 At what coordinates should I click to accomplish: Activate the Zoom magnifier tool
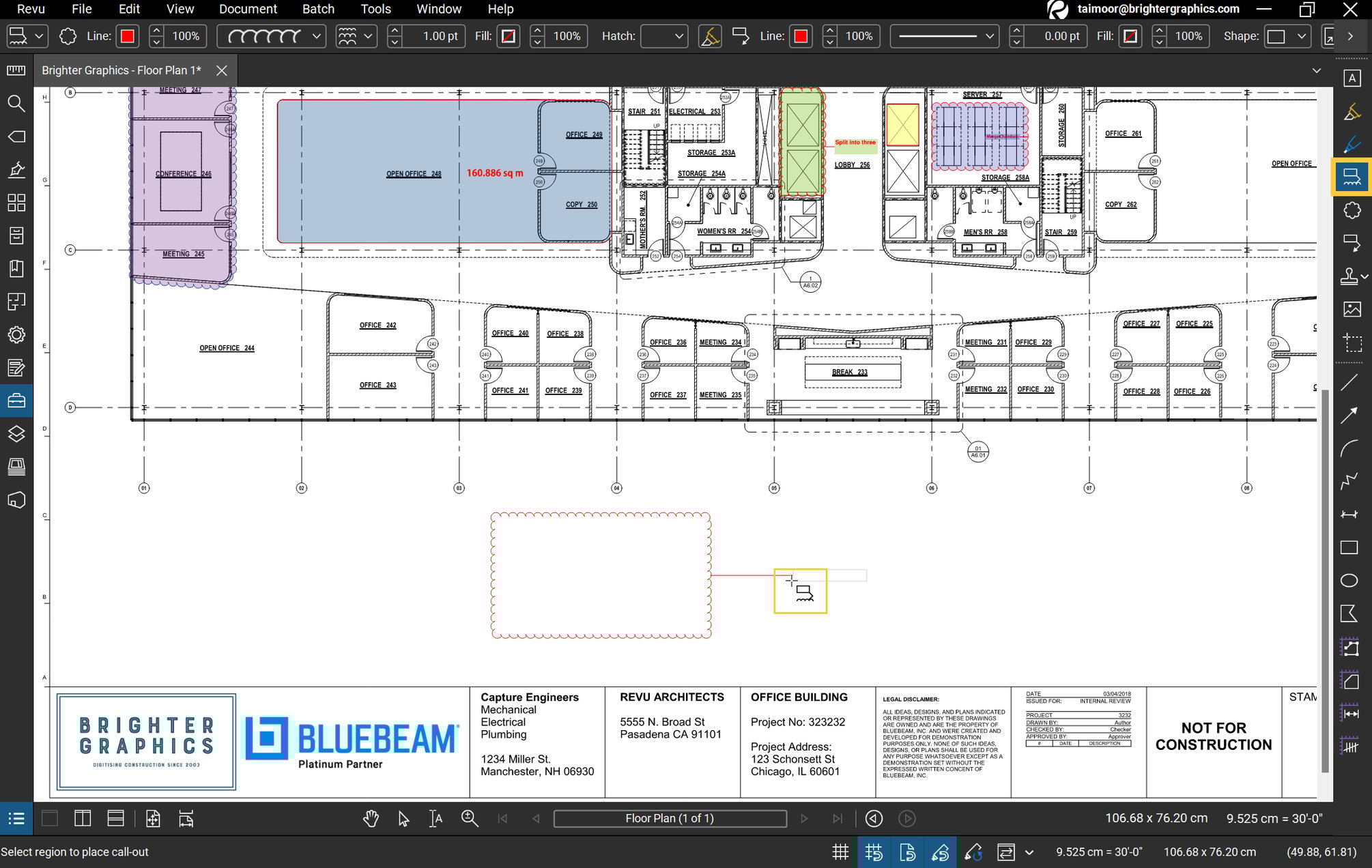click(x=470, y=818)
